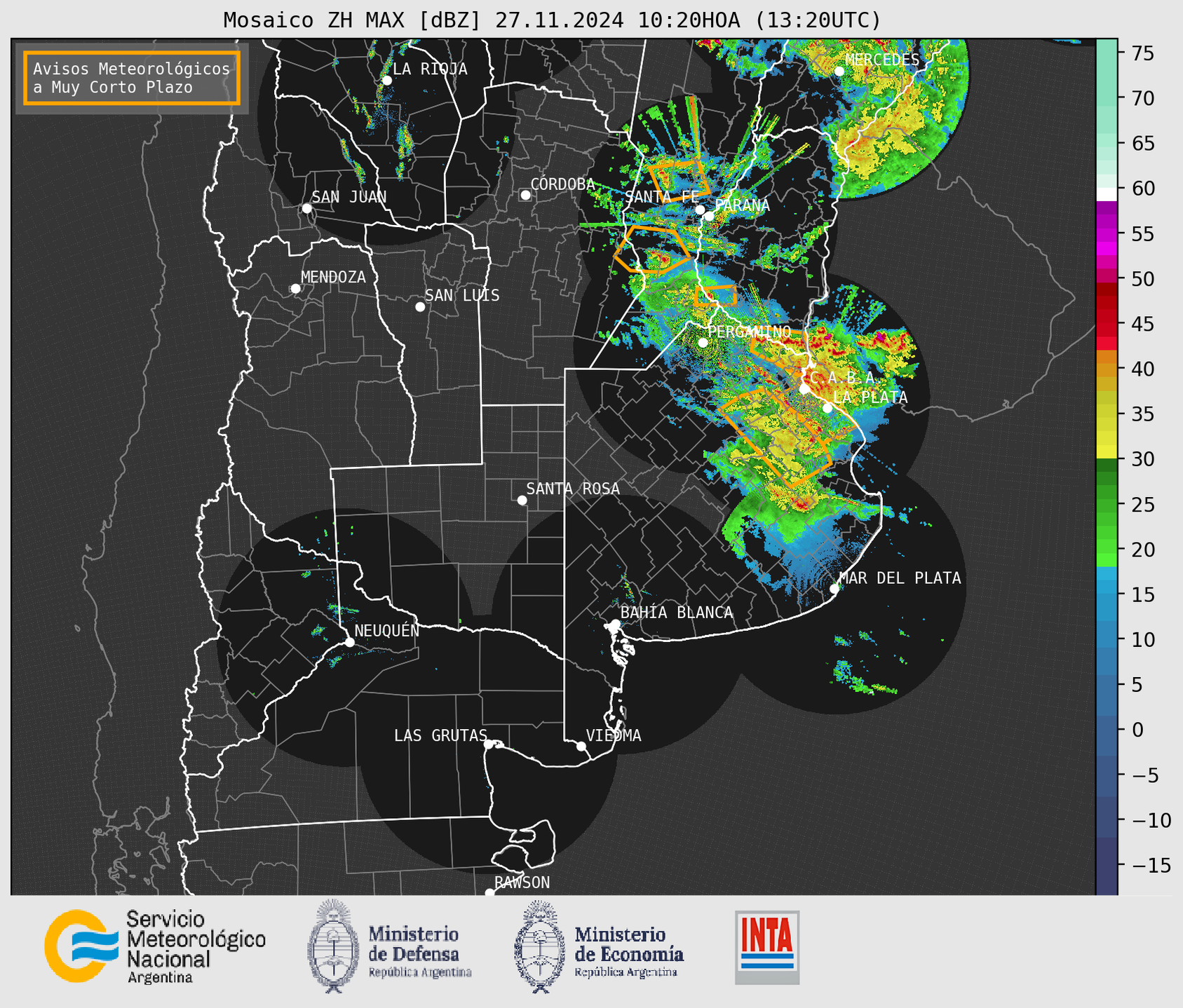Click the SANTA FE city label
Image resolution: width=1183 pixels, height=1008 pixels.
coord(662,197)
